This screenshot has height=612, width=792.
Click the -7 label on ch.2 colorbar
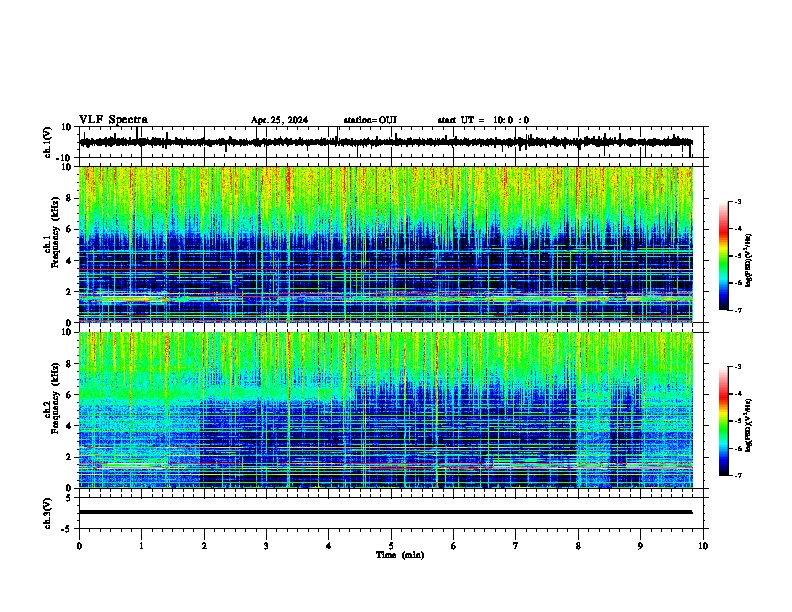(737, 475)
